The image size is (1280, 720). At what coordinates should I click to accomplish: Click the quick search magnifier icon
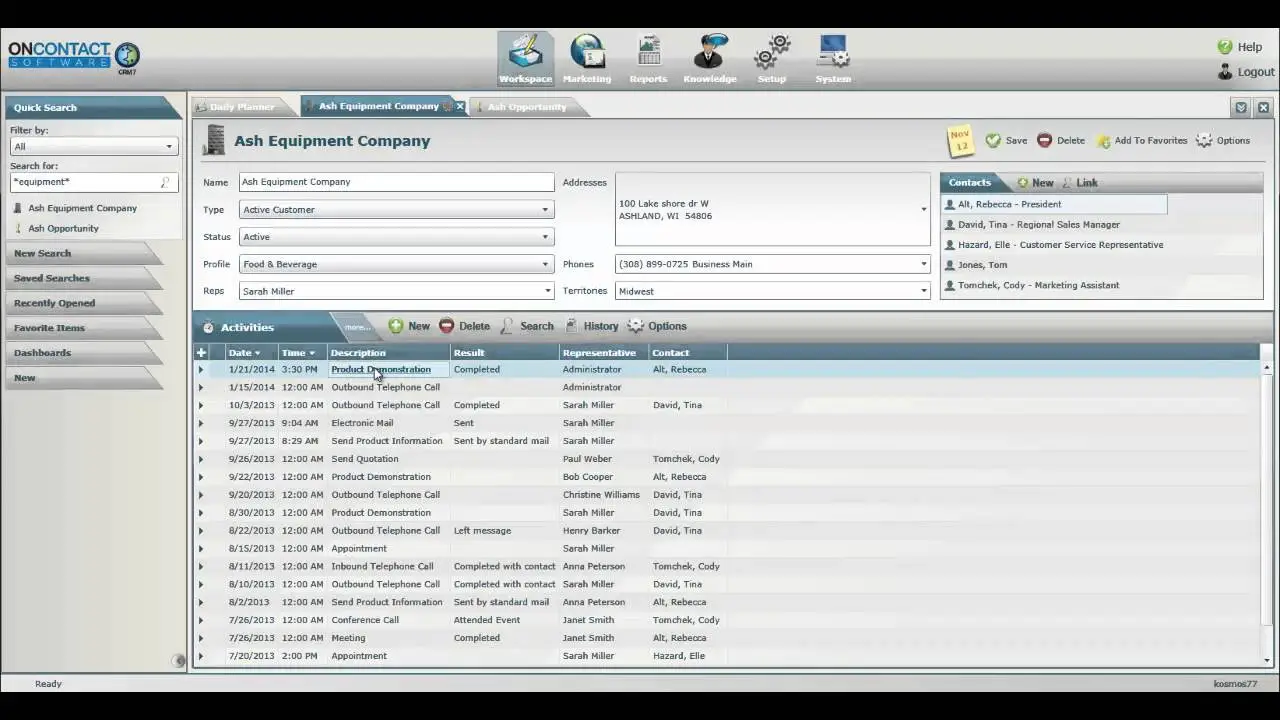166,182
